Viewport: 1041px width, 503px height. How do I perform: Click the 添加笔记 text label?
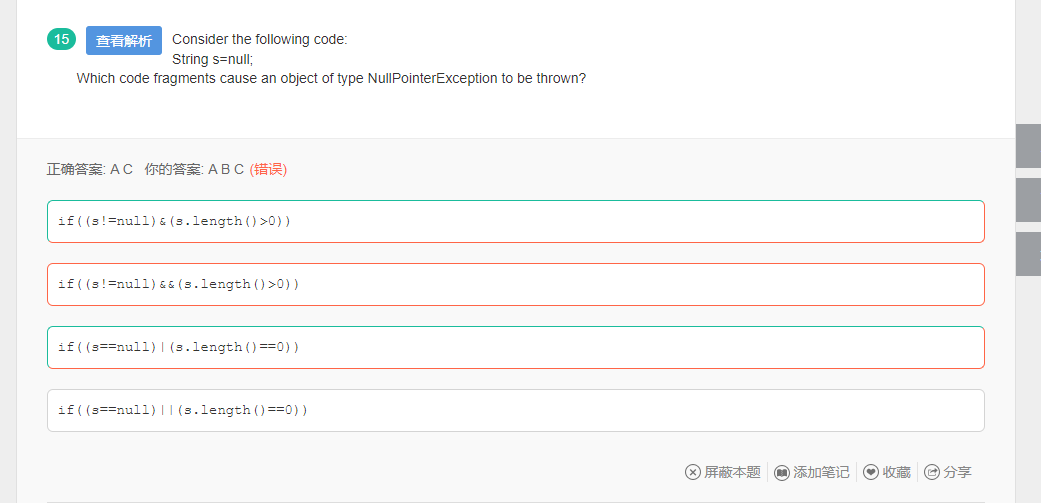point(821,472)
